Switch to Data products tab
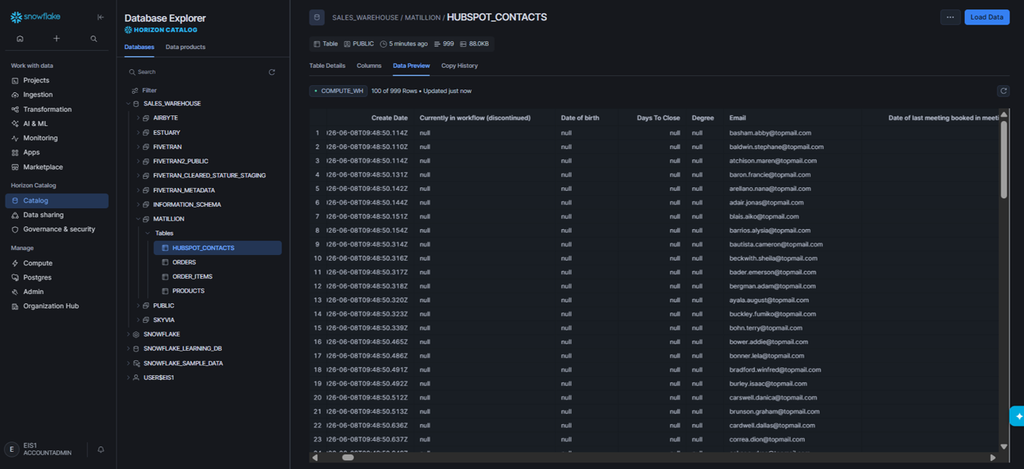This screenshot has height=469, width=1024. 185,47
